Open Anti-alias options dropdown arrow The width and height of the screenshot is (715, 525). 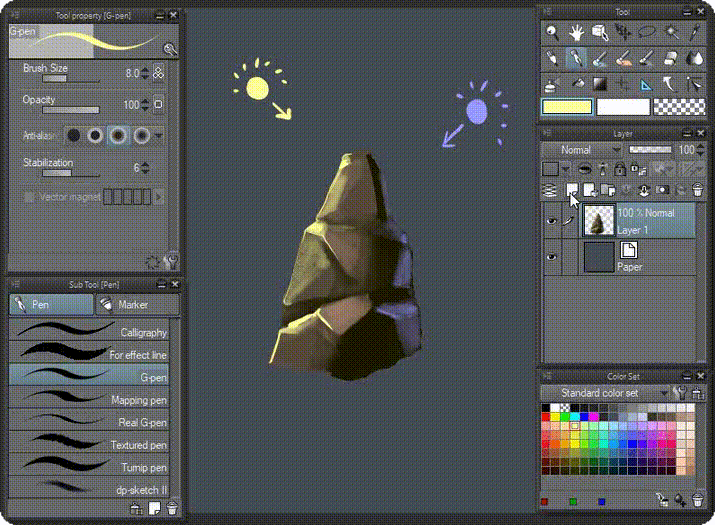pyautogui.click(x=158, y=135)
